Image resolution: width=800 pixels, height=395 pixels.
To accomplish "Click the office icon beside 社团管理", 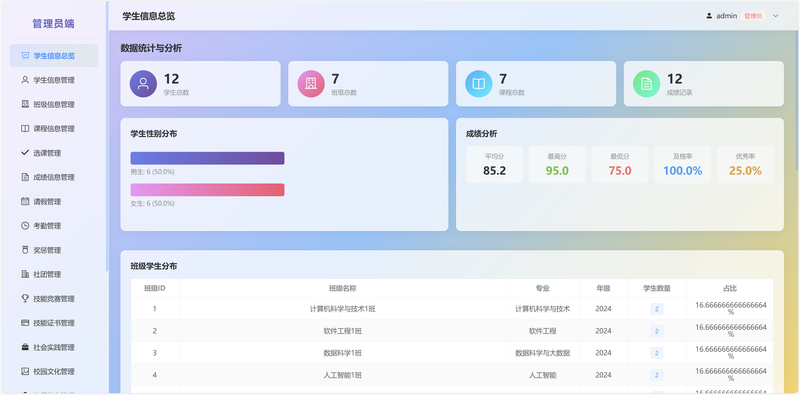I will pyautogui.click(x=25, y=275).
